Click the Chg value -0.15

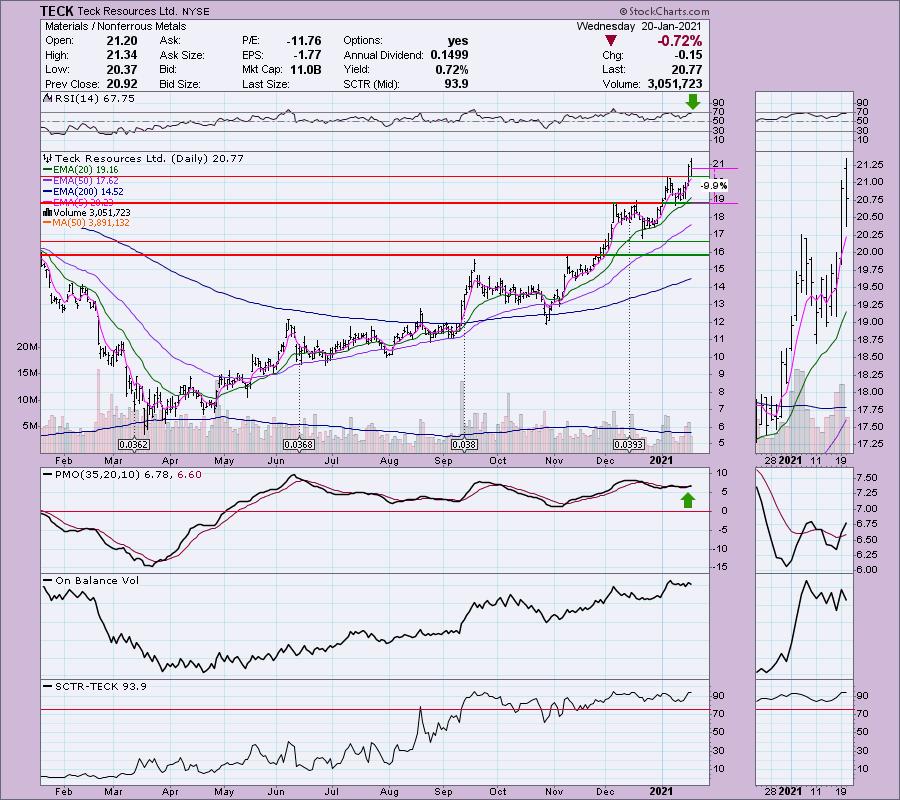688,55
